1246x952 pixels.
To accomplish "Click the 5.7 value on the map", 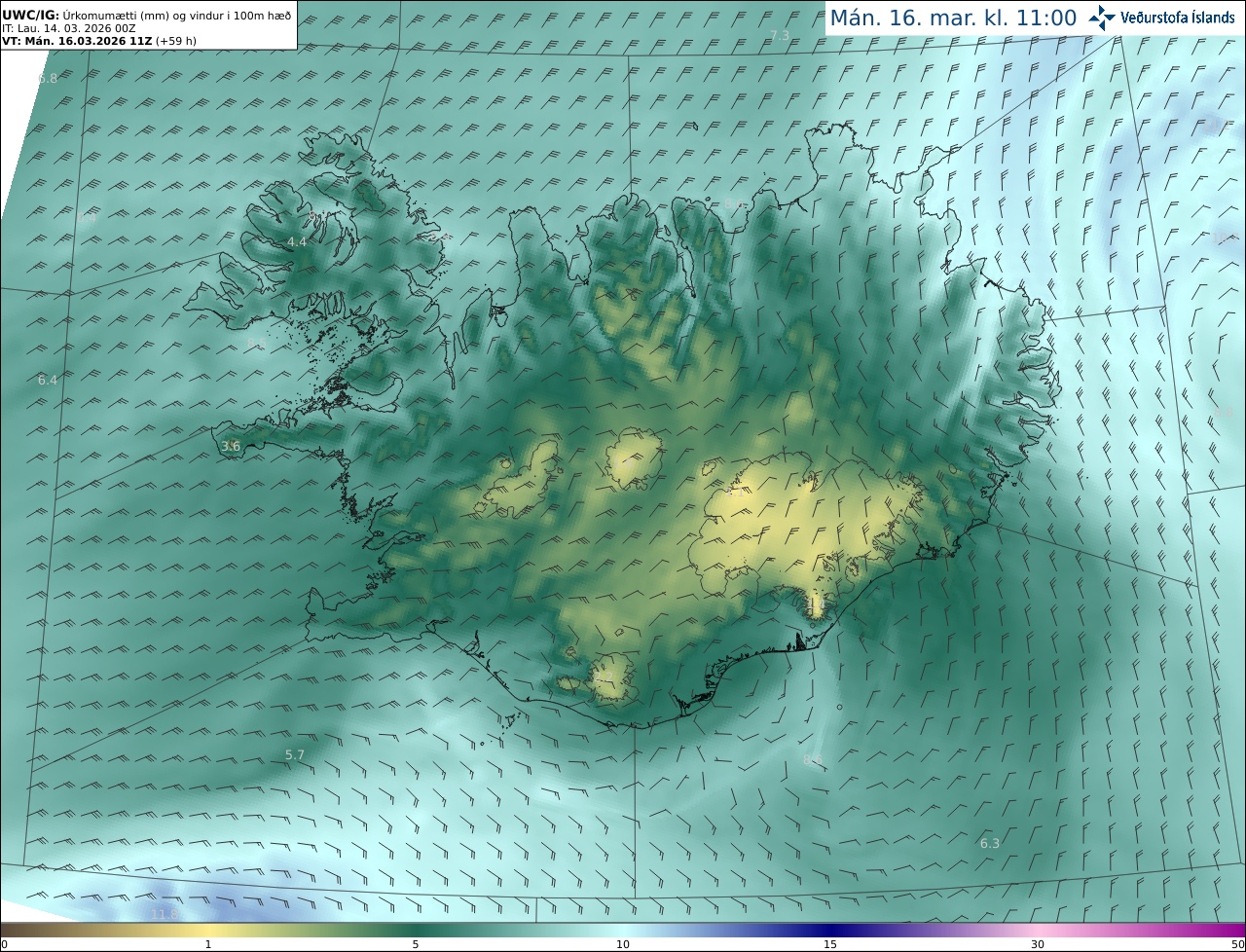I will [295, 754].
